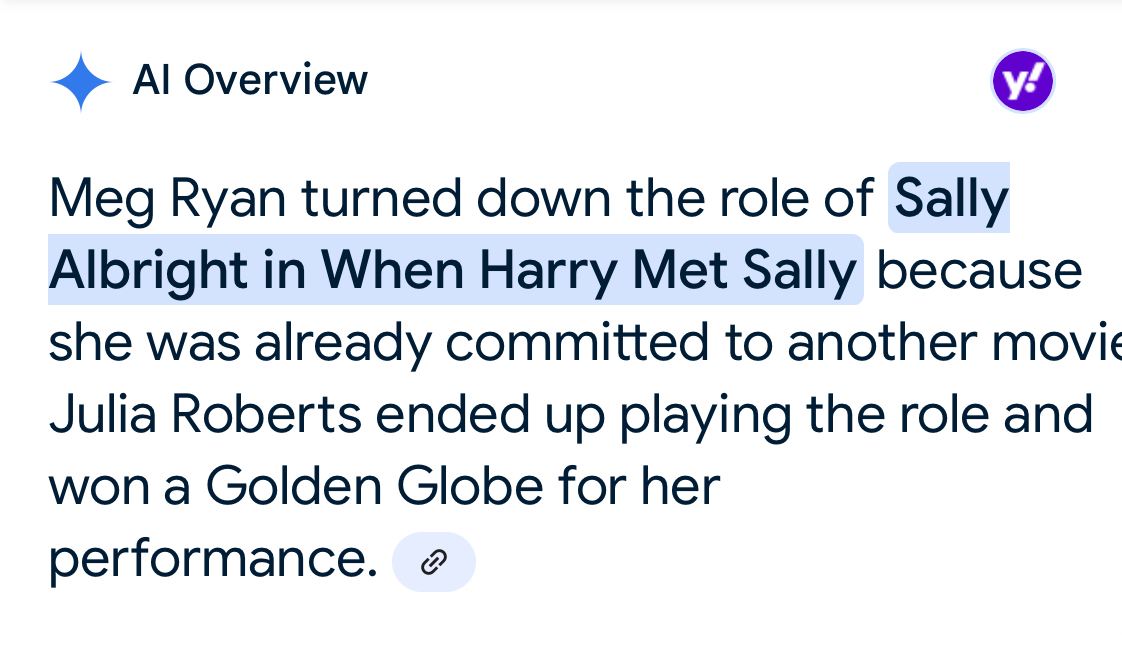Open the Yahoo source icon

click(x=1022, y=82)
